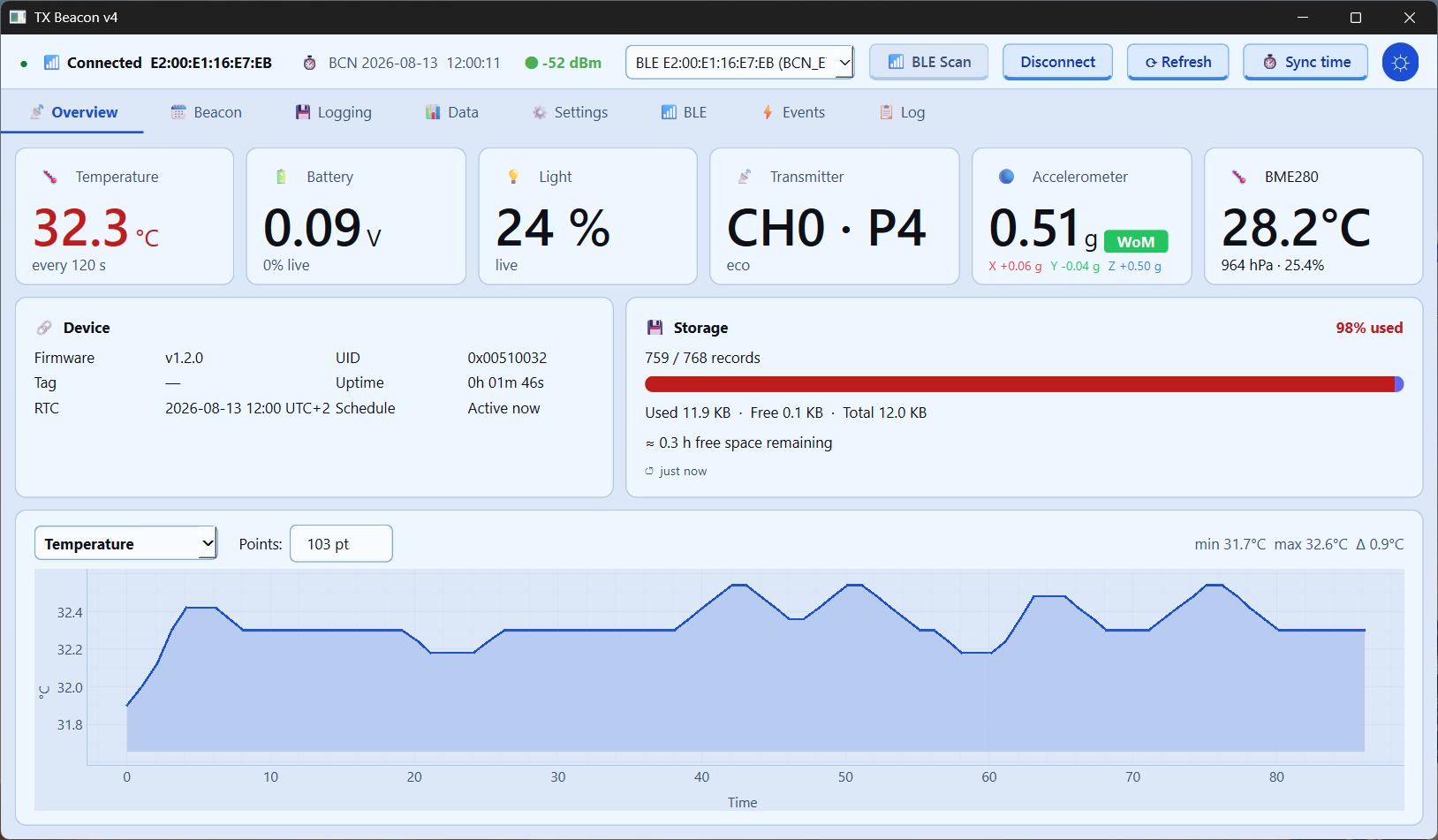Click the Sync time button

tap(1306, 62)
